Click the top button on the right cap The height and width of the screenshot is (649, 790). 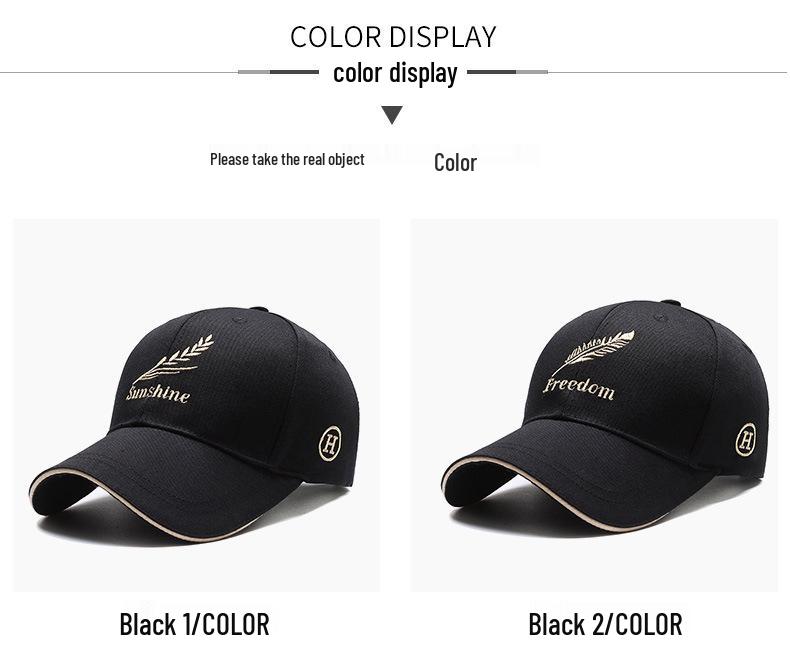(671, 303)
